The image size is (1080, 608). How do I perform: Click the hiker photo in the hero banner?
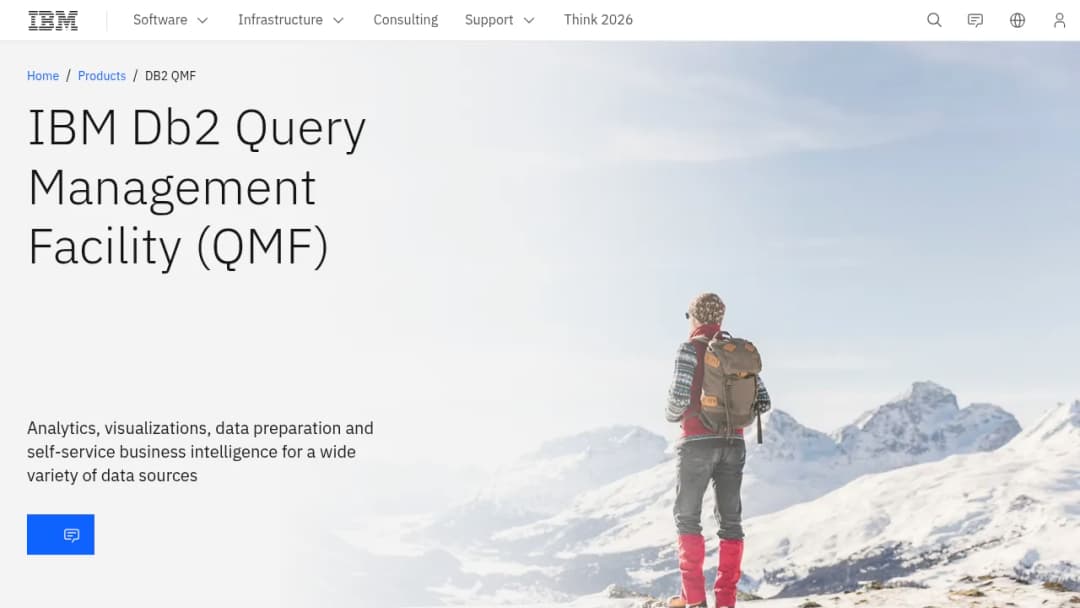point(717,451)
